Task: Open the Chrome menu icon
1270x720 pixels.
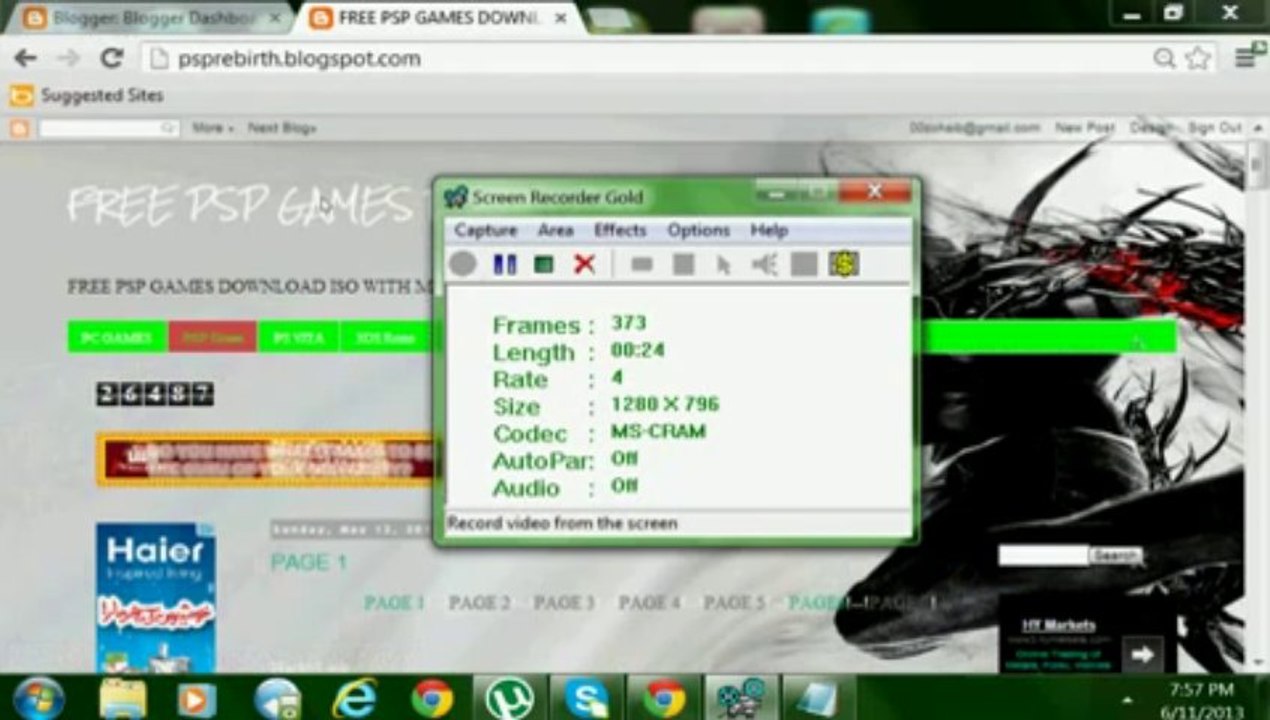Action: [1247, 58]
